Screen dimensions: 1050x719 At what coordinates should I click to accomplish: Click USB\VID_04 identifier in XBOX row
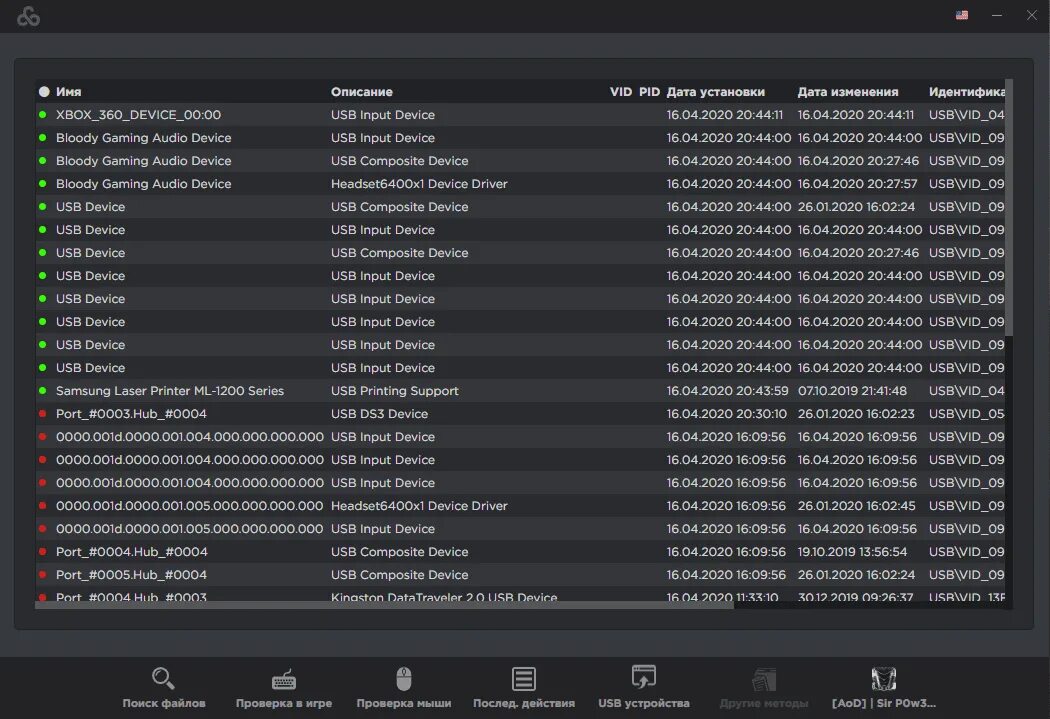point(966,114)
